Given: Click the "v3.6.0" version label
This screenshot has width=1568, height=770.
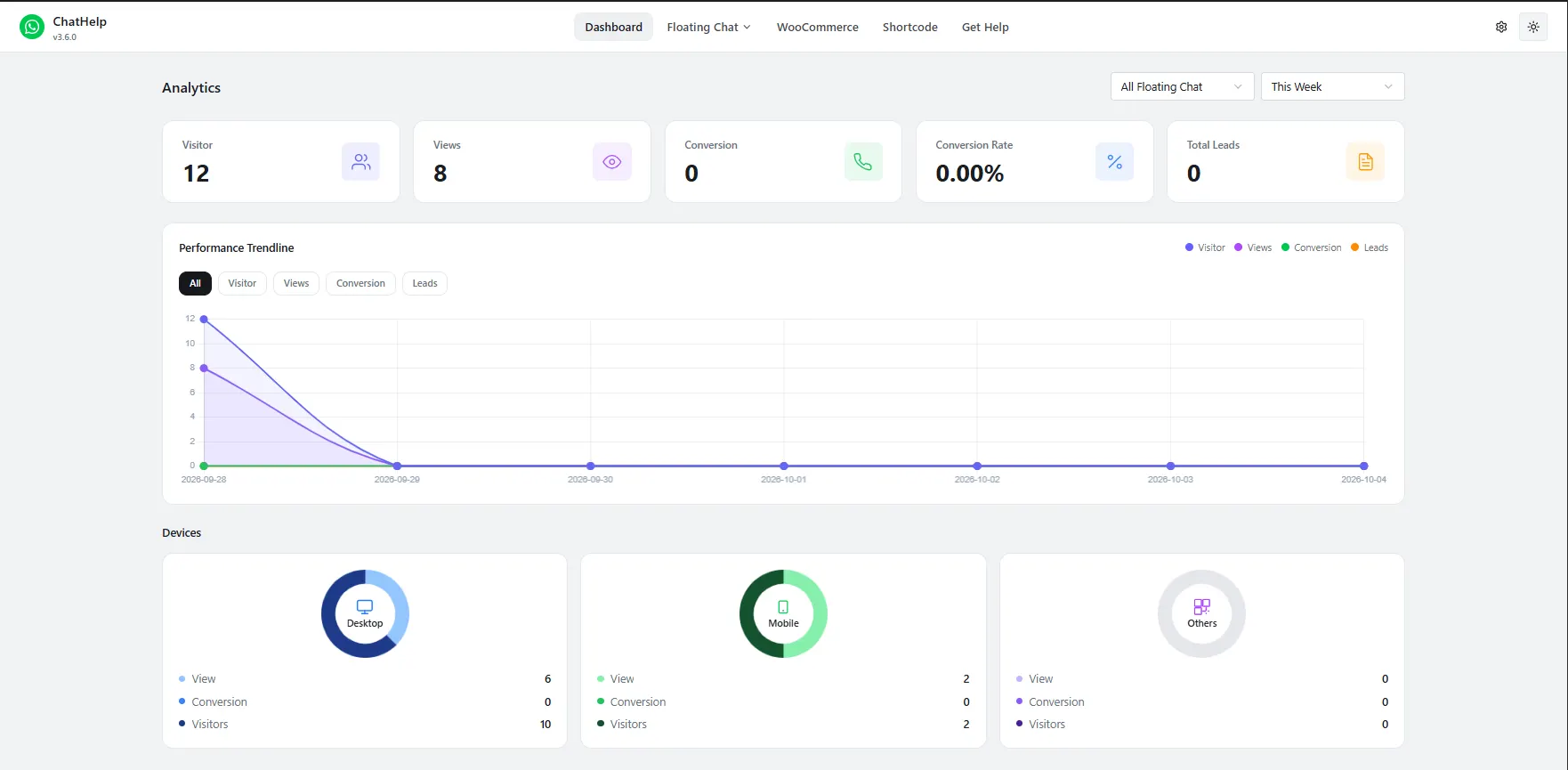Looking at the screenshot, I should tap(64, 37).
